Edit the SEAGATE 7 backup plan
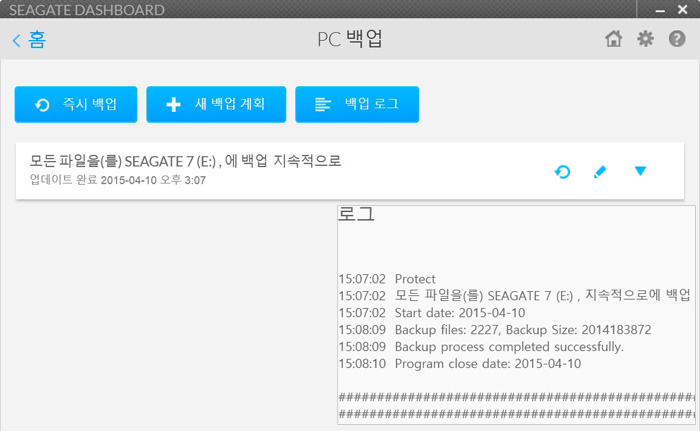The height and width of the screenshot is (431, 700). [600, 172]
